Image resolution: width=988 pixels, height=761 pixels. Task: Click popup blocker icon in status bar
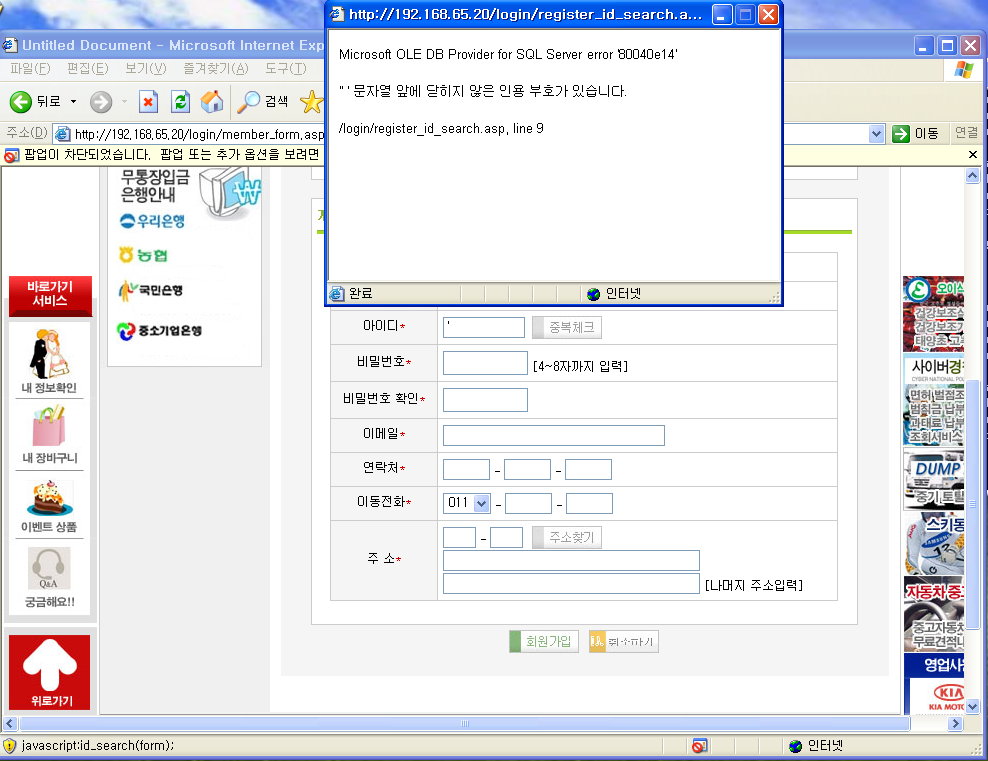tap(699, 746)
